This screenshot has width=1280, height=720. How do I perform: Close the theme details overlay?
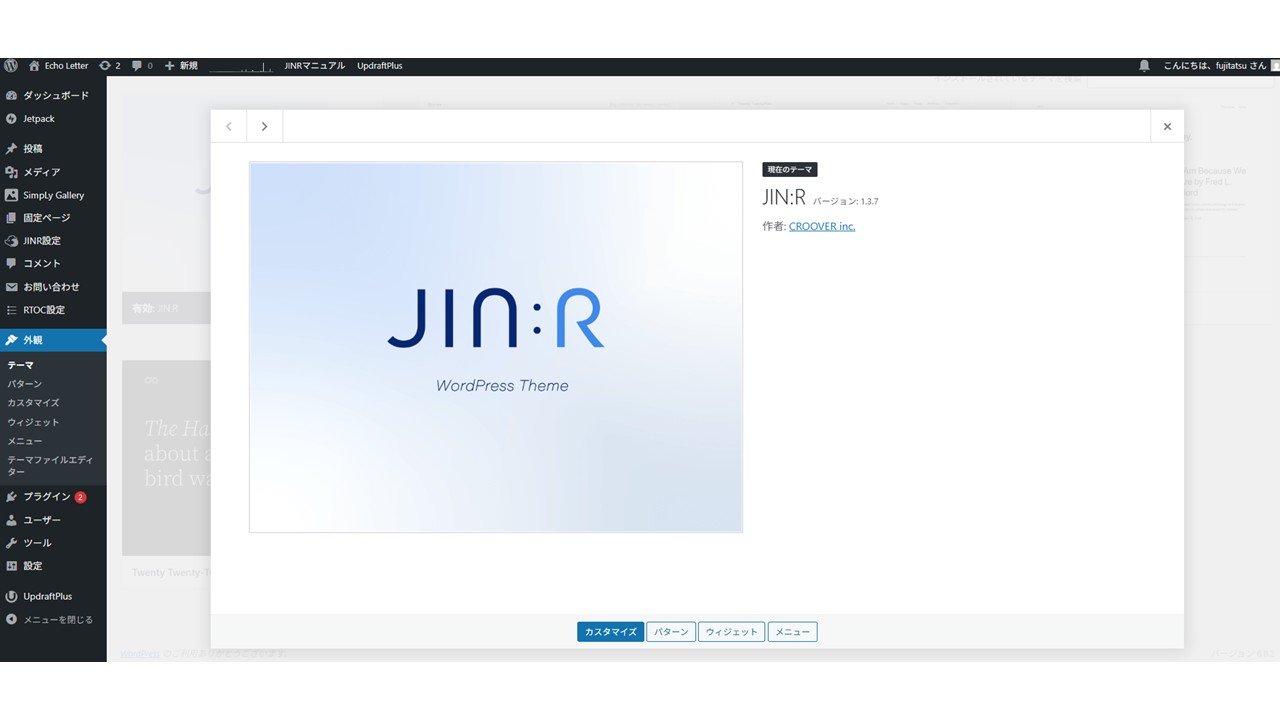pyautogui.click(x=1167, y=127)
